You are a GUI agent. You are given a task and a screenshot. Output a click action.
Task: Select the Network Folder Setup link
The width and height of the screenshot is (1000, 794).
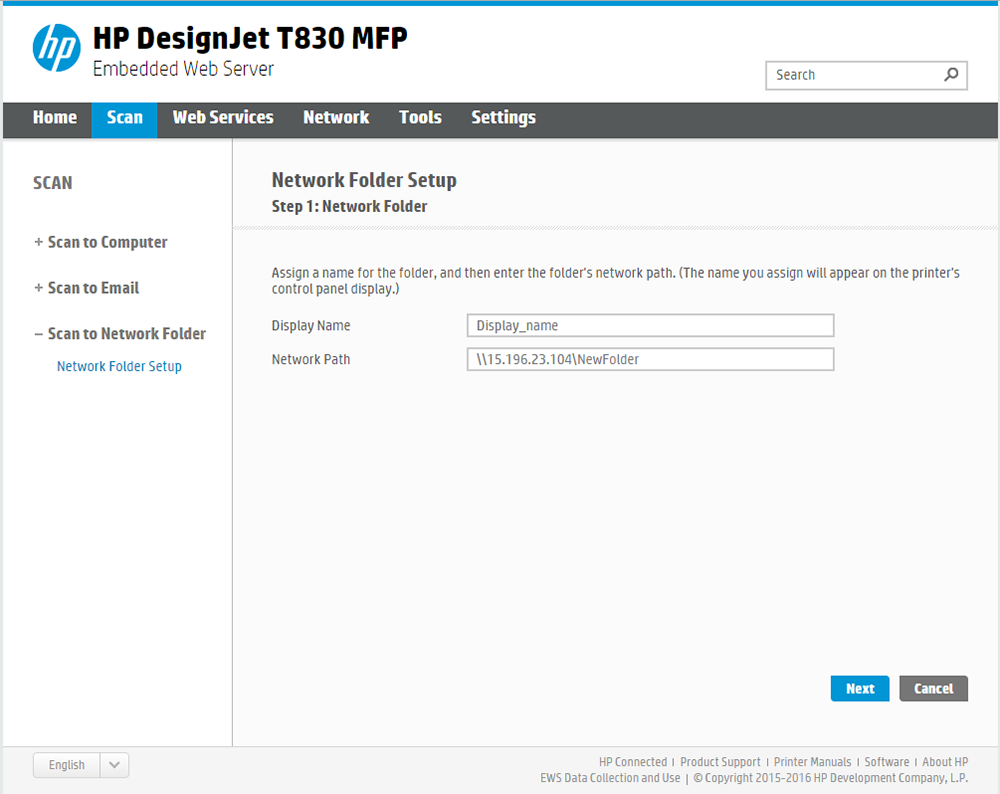(x=119, y=366)
